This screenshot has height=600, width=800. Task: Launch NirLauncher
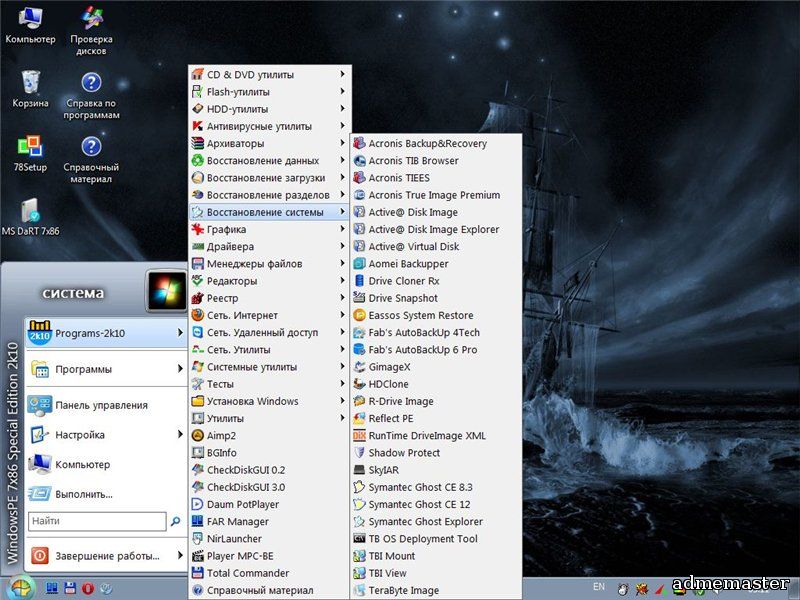coord(269,539)
